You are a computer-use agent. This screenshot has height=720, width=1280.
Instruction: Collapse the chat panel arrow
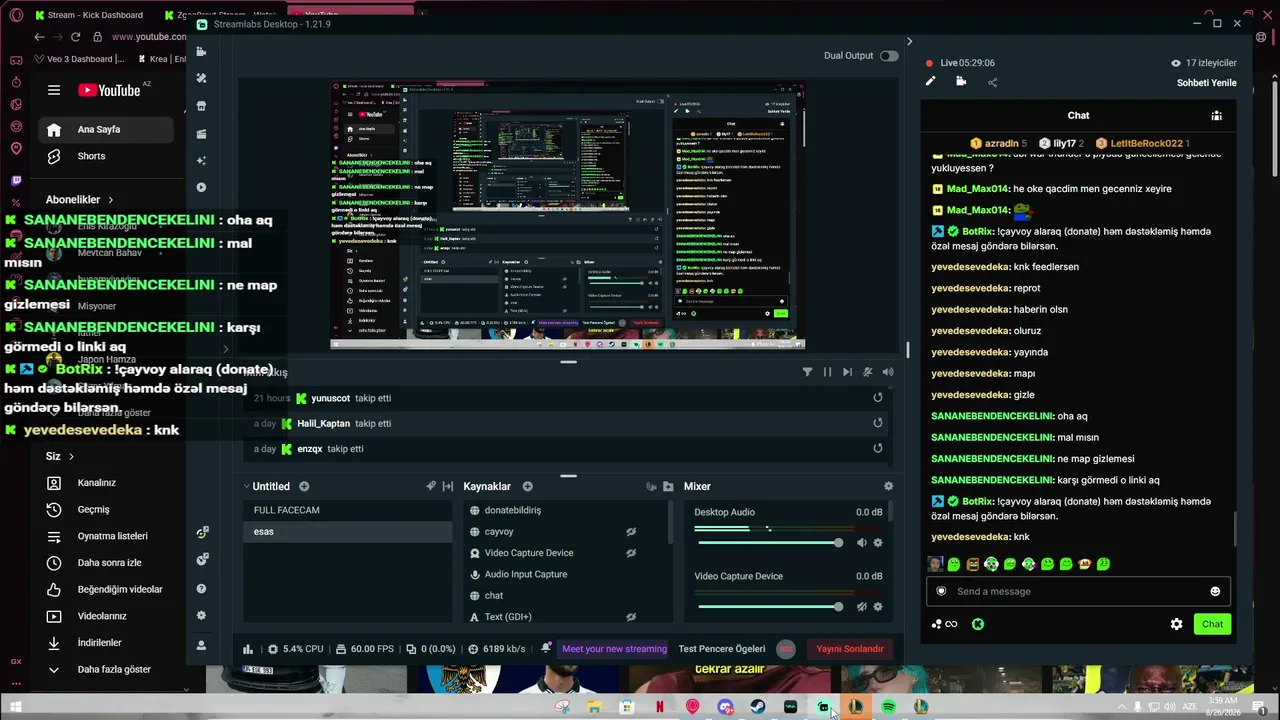coord(909,41)
